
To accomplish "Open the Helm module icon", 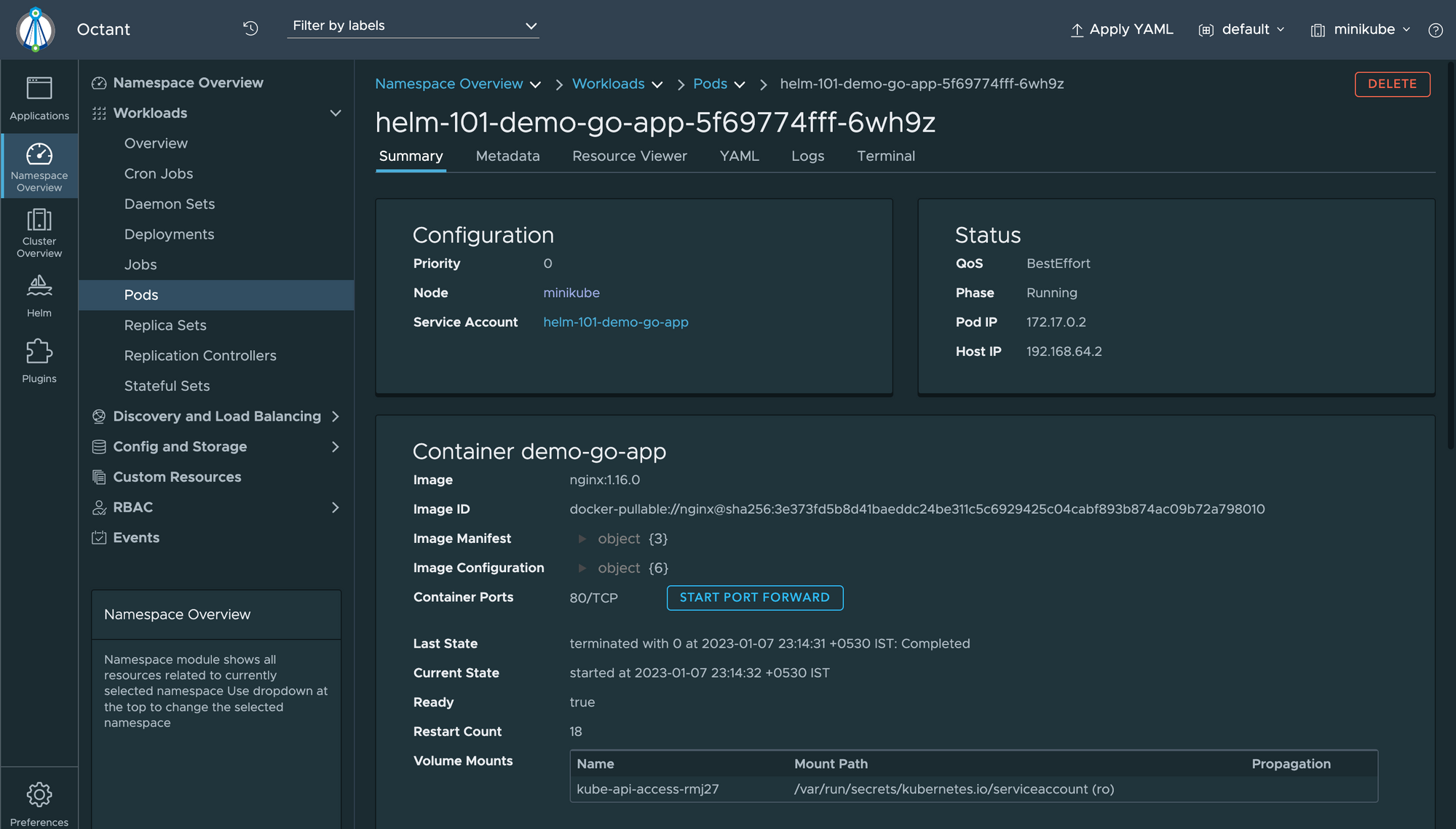I will (39, 296).
